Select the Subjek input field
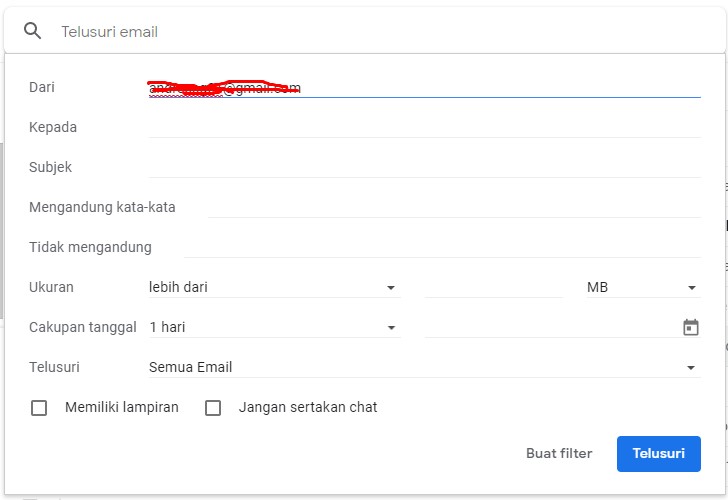This screenshot has height=500, width=728. 424,167
